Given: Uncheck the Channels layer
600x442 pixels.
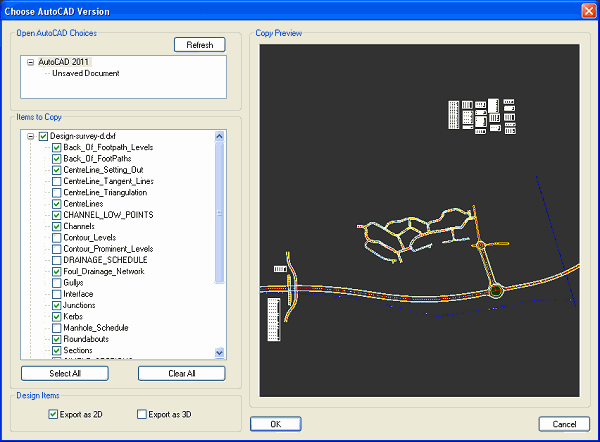Looking at the screenshot, I should 57,226.
